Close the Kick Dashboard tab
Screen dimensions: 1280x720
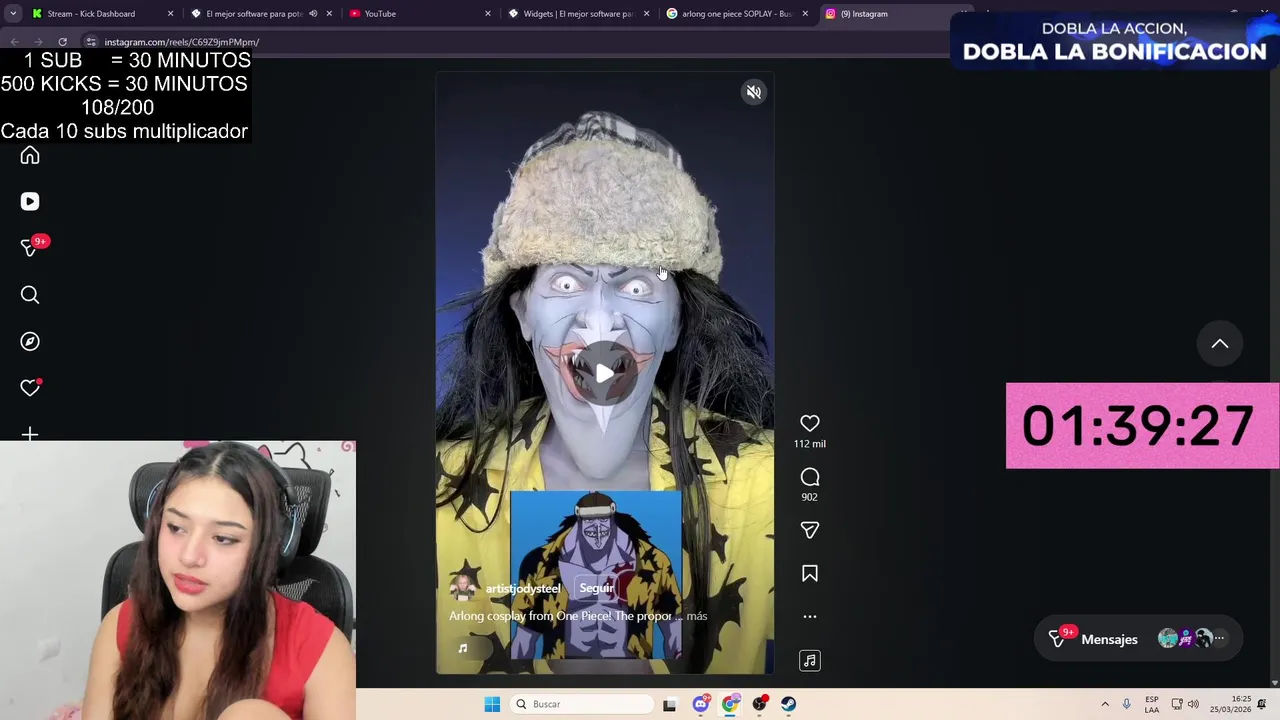pos(170,14)
